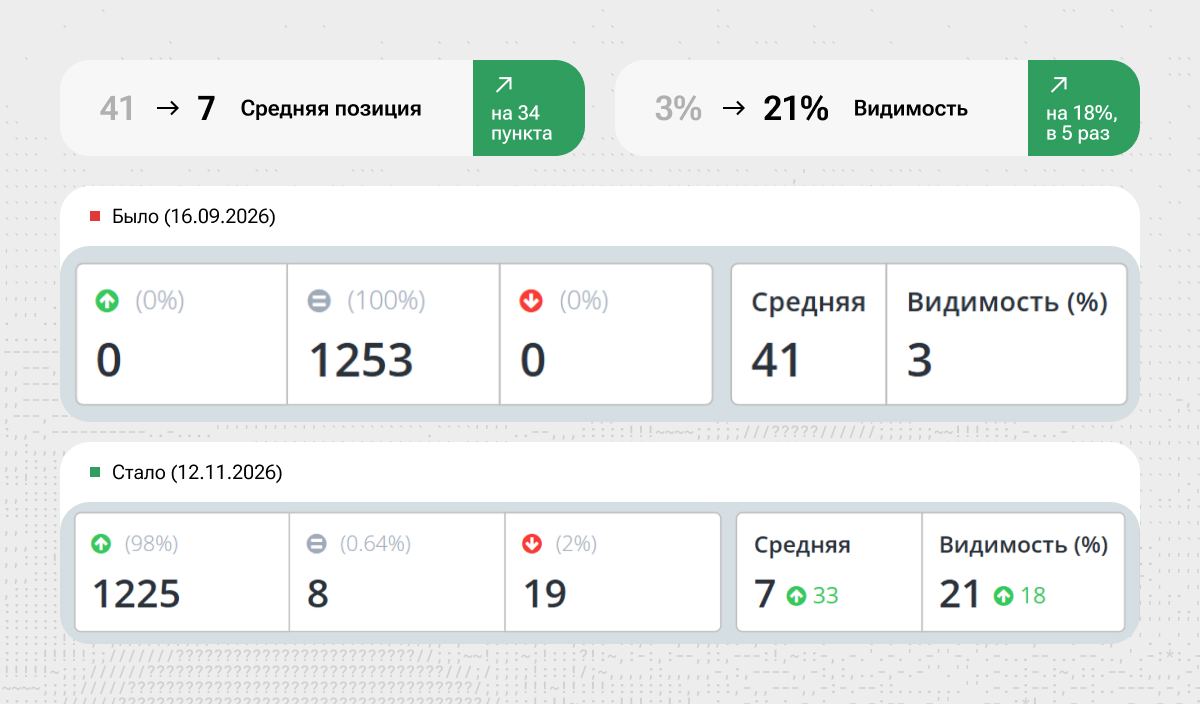This screenshot has height=704, width=1200.
Task: Click diagonal arrow in 'на 18%, в 5 раз' badge
Action: click(x=1059, y=85)
